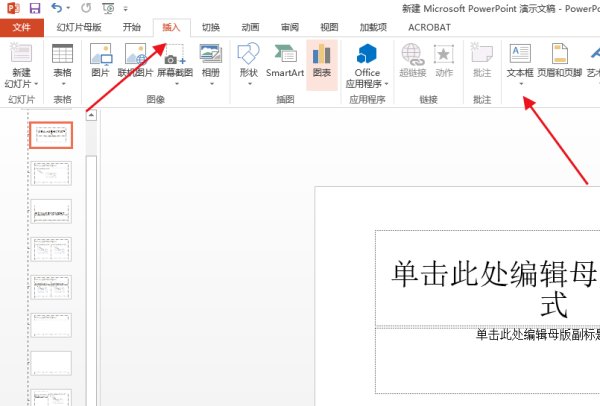Start slideshow from beginning icon in quick access

pyautogui.click(x=109, y=8)
